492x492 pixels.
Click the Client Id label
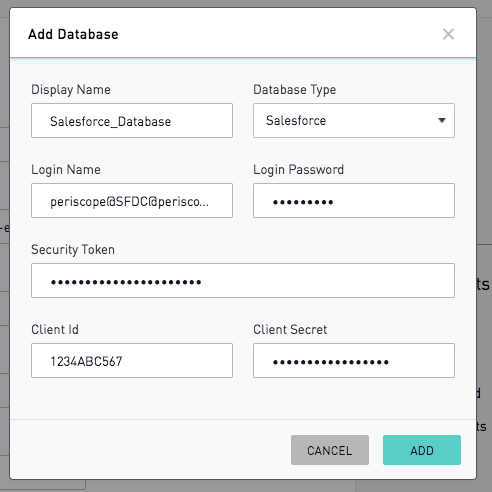tap(55, 330)
